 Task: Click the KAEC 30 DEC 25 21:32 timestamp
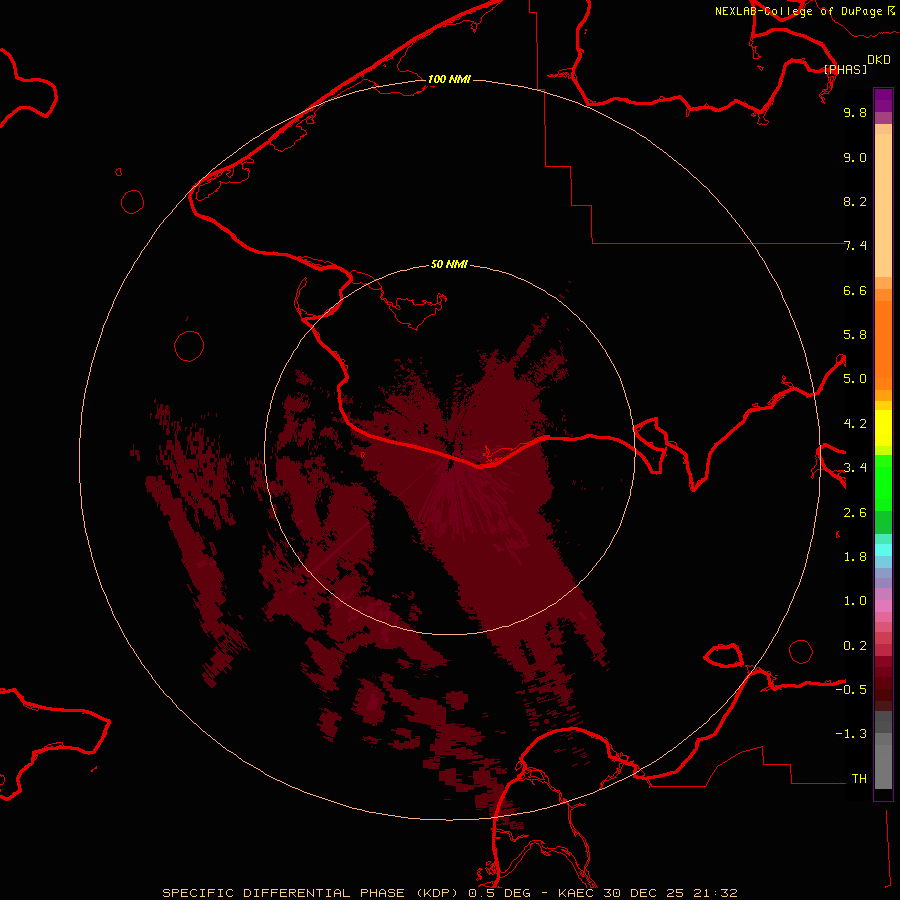click(647, 893)
